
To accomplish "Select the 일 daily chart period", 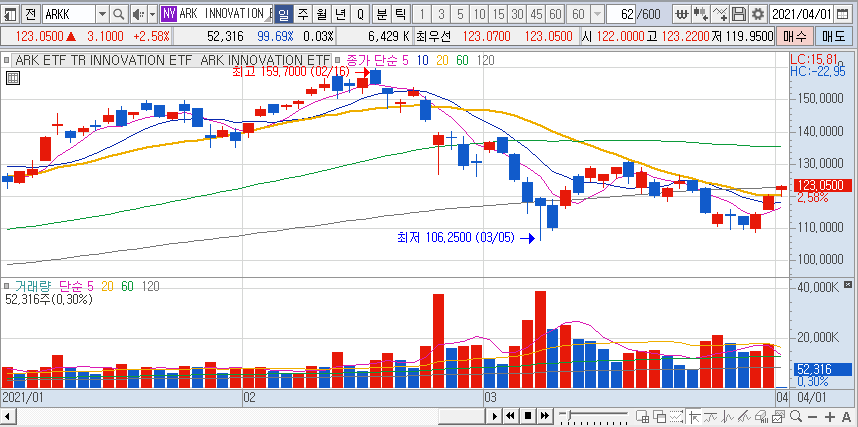I will click(283, 14).
